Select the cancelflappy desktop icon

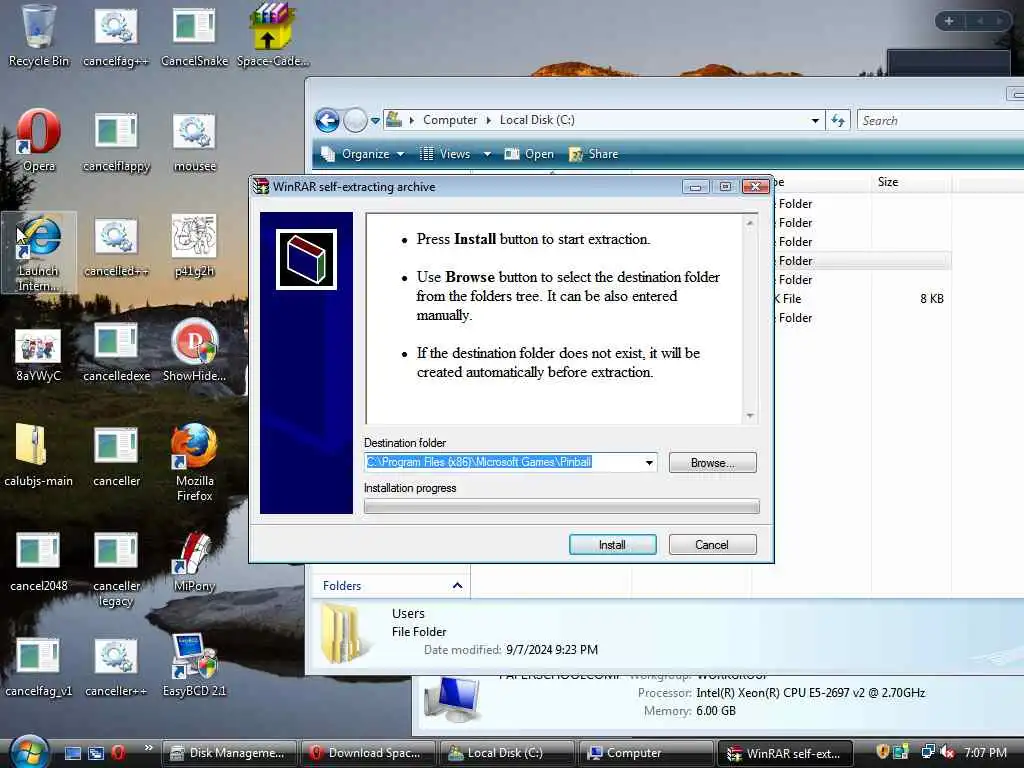116,140
